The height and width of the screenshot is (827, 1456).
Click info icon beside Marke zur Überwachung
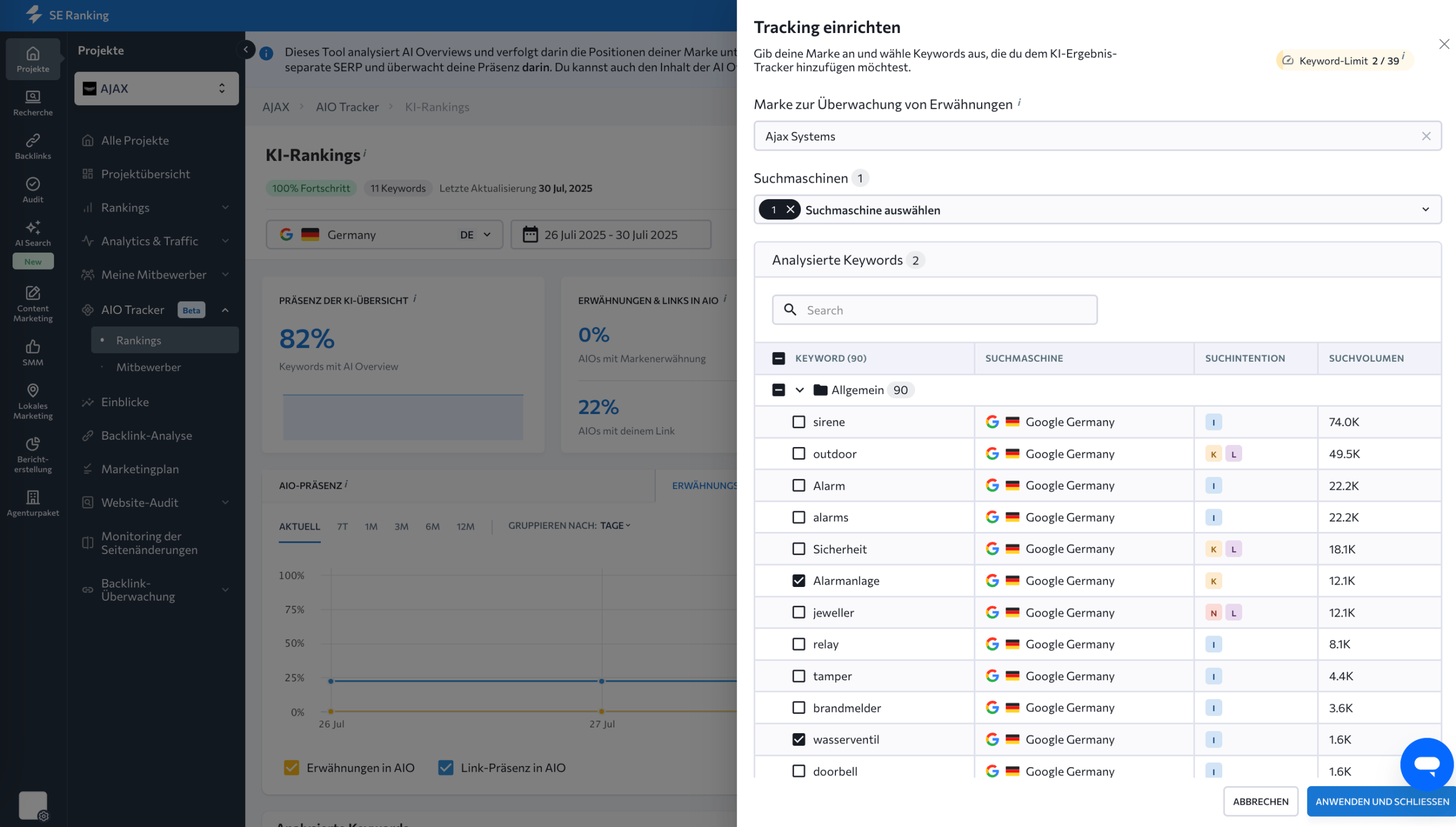click(x=1019, y=102)
